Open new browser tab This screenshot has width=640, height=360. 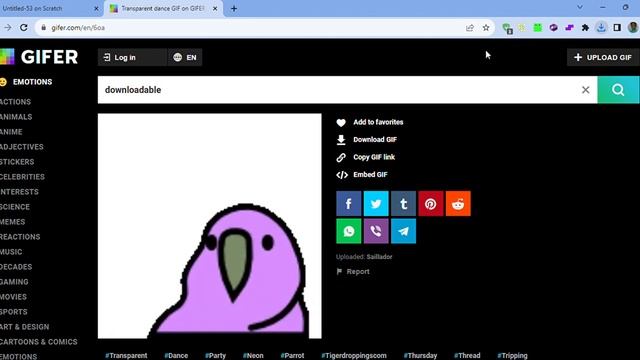[x=234, y=9]
